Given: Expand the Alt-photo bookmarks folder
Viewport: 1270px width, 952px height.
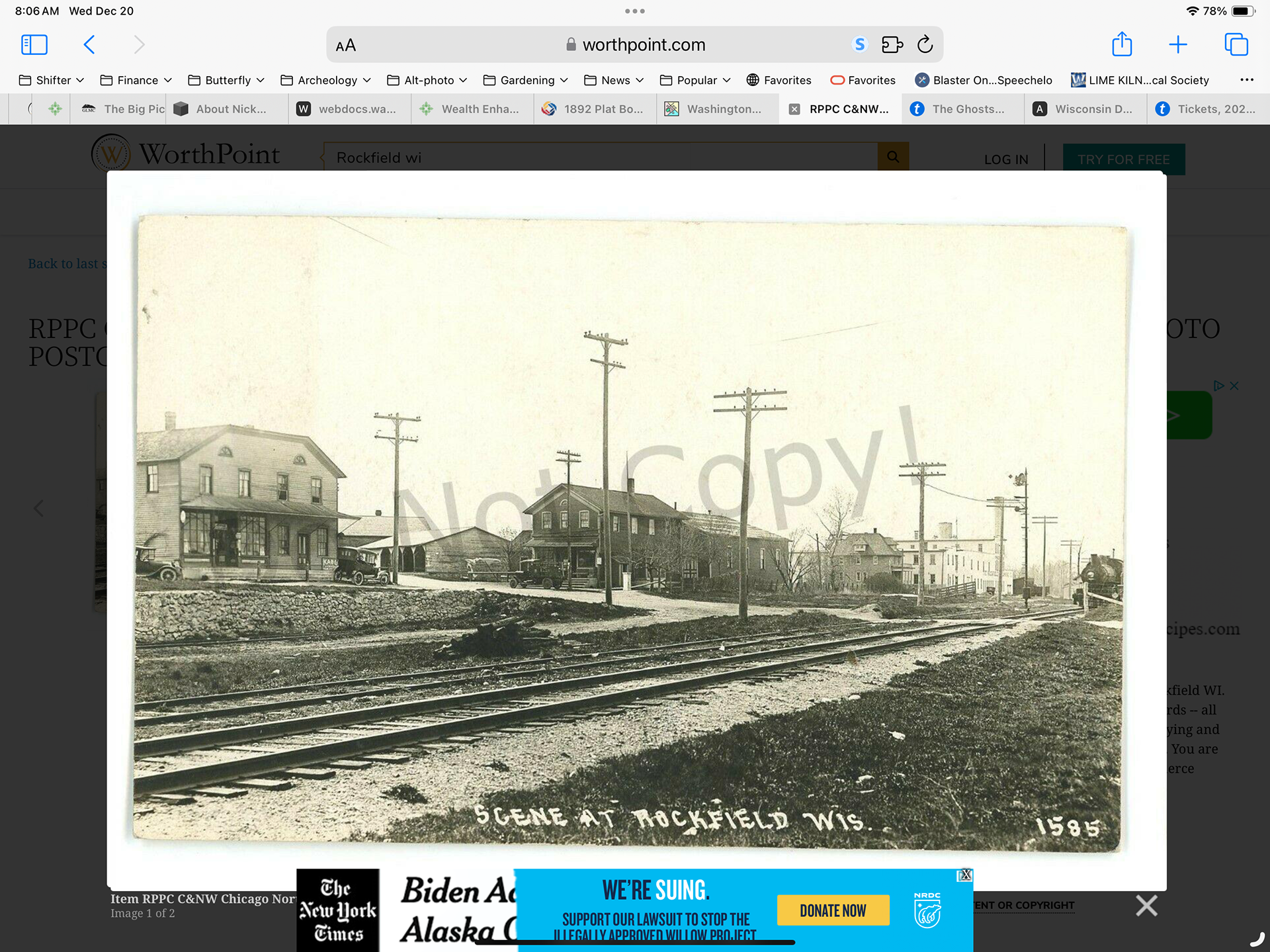Looking at the screenshot, I should click(427, 80).
